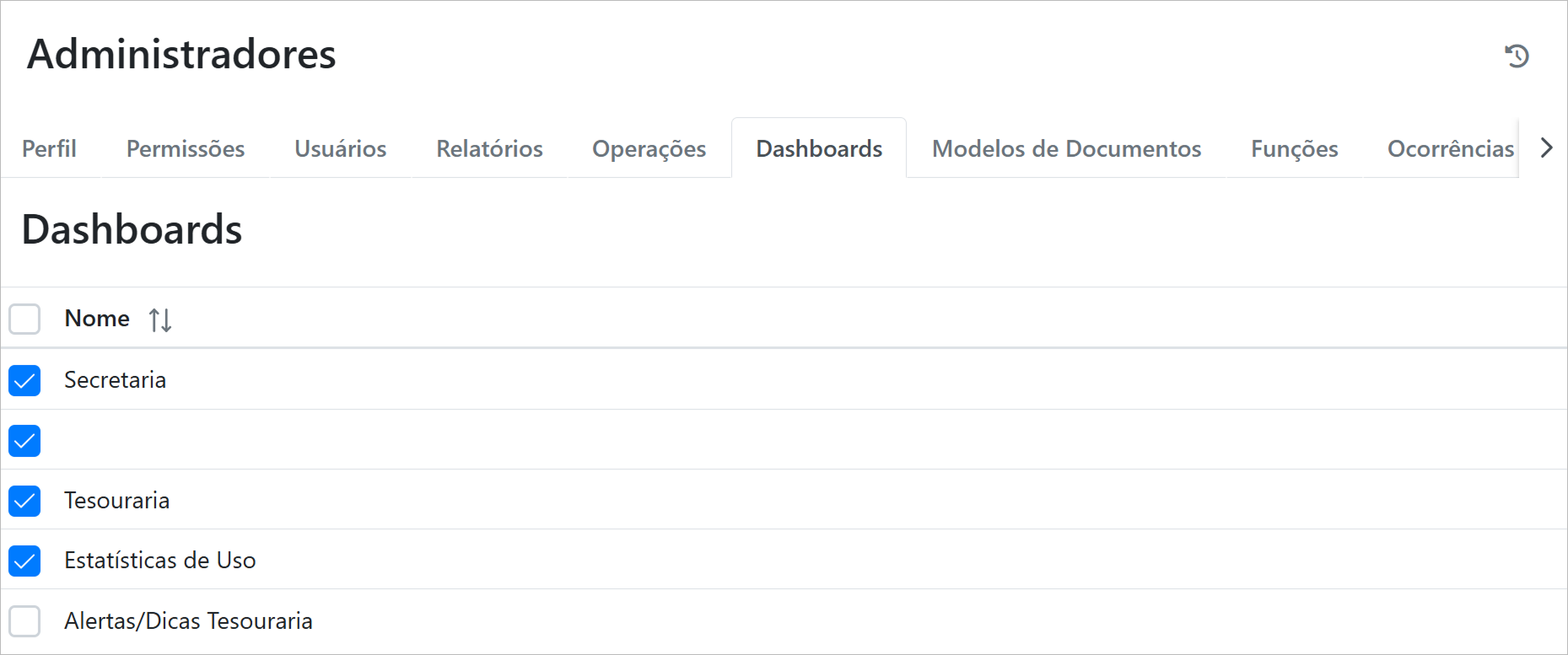The height and width of the screenshot is (655, 1568).
Task: Click the active Dashboards tab
Action: coord(819,148)
